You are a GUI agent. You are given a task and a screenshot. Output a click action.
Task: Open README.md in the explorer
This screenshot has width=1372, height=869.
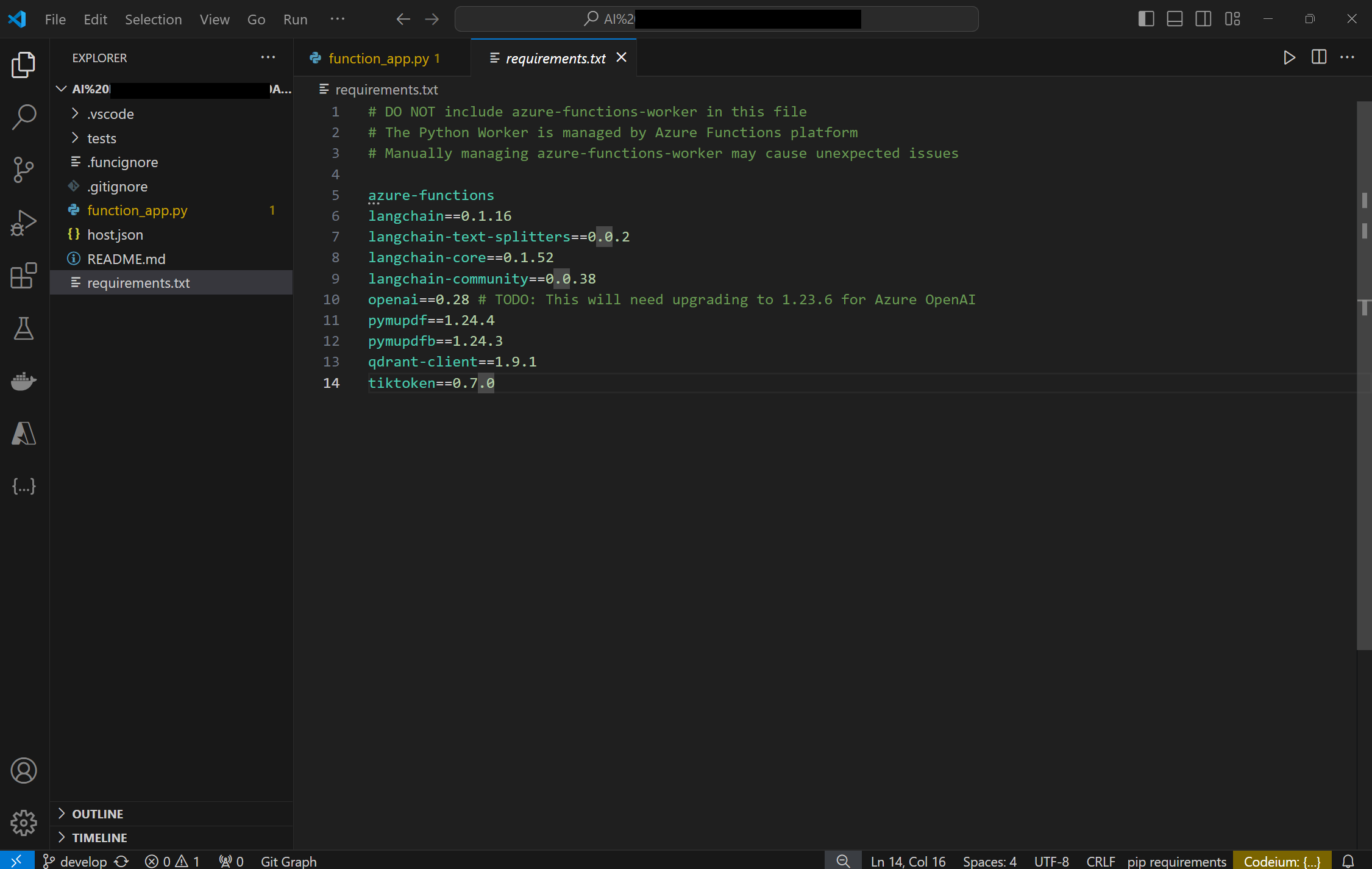pyautogui.click(x=171, y=259)
